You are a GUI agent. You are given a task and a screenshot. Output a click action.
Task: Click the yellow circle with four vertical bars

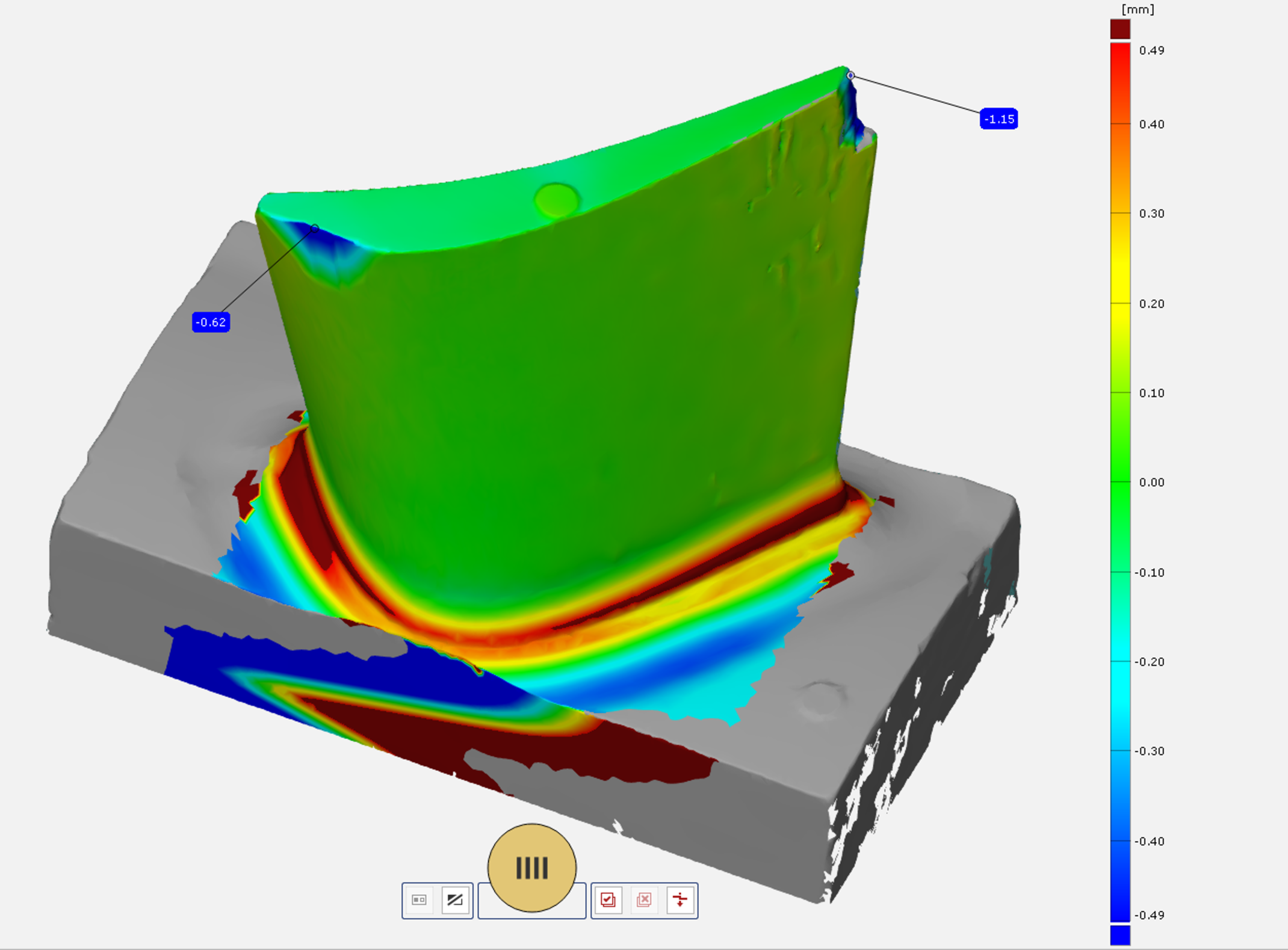point(532,868)
